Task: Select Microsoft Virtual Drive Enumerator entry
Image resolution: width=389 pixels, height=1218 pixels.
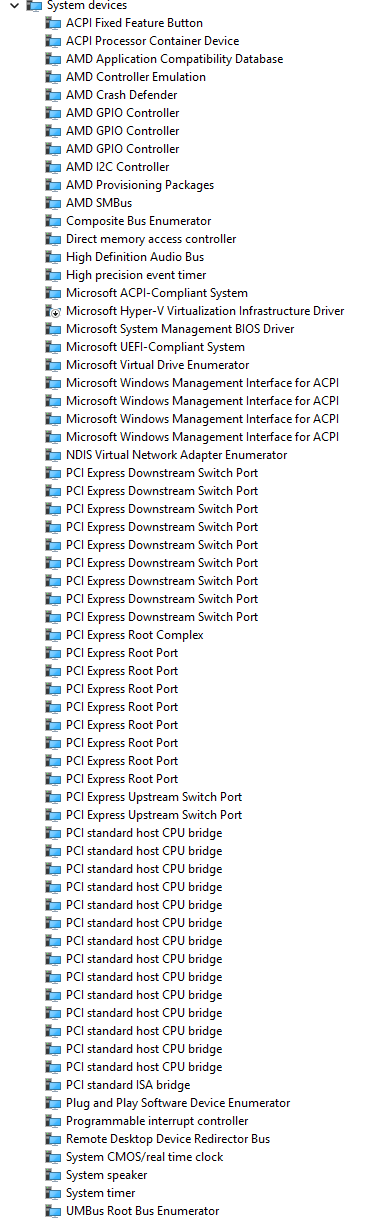Action: tap(158, 365)
